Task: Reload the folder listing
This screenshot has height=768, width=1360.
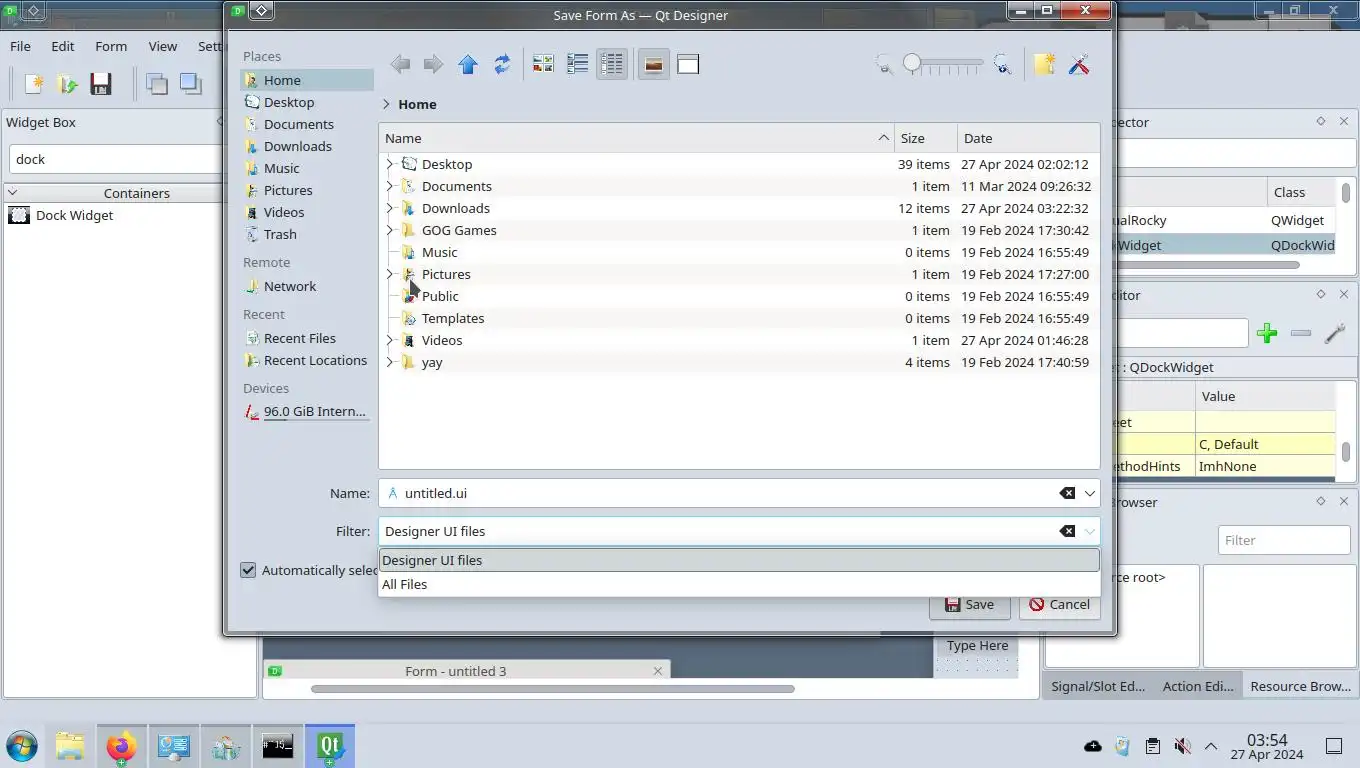Action: pos(502,64)
